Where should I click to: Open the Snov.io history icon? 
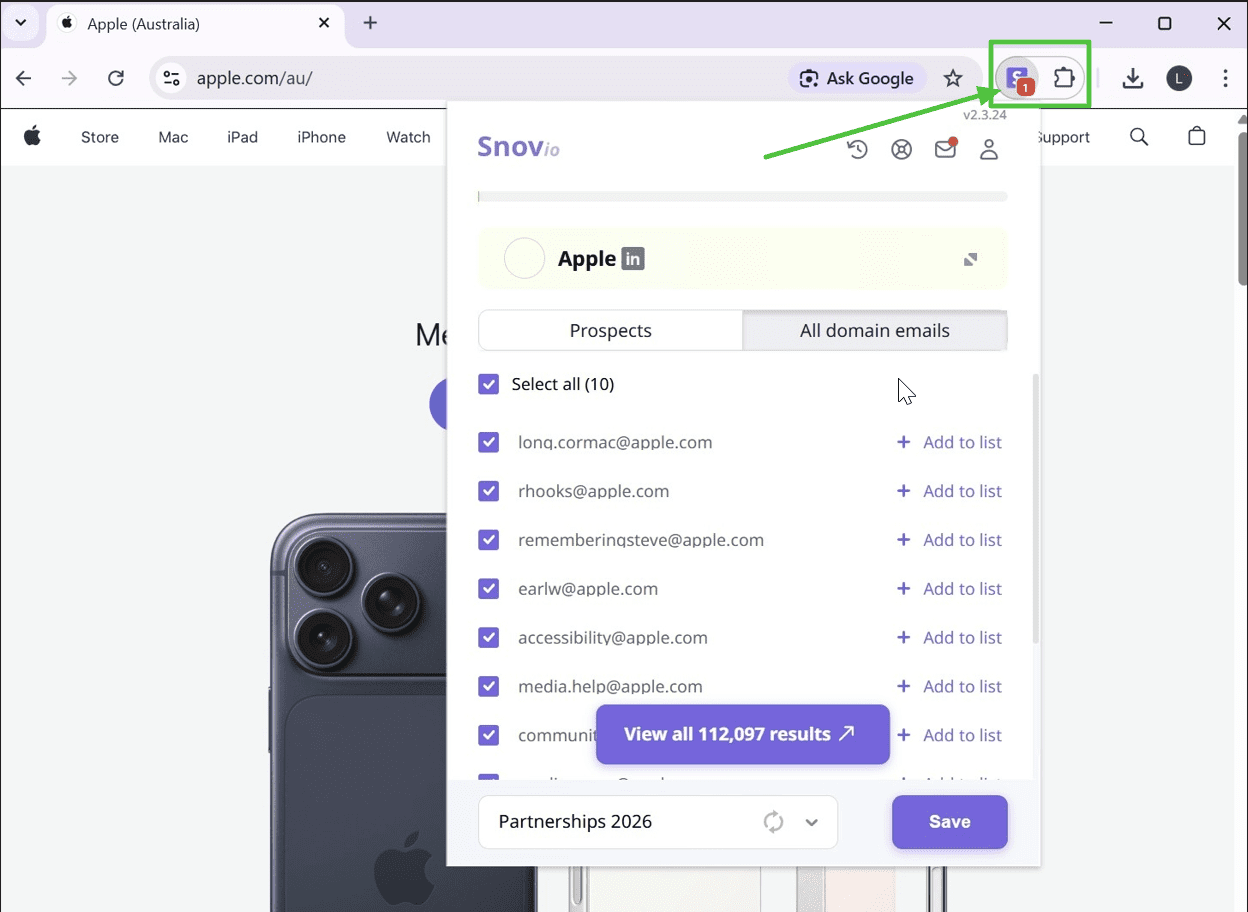coord(857,150)
